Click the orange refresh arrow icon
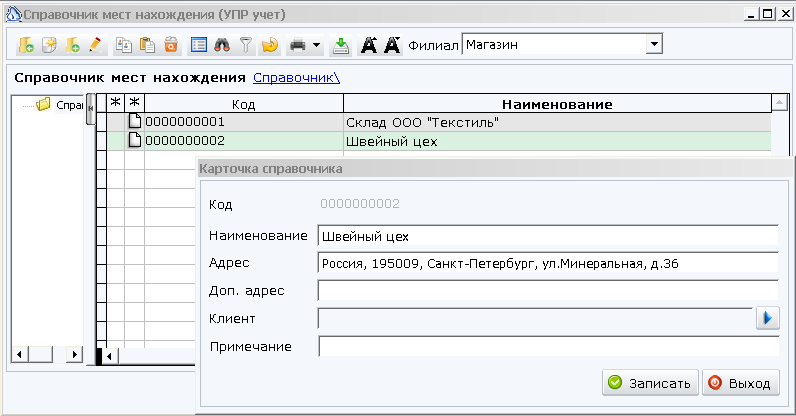This screenshot has height=416, width=796. [x=268, y=46]
